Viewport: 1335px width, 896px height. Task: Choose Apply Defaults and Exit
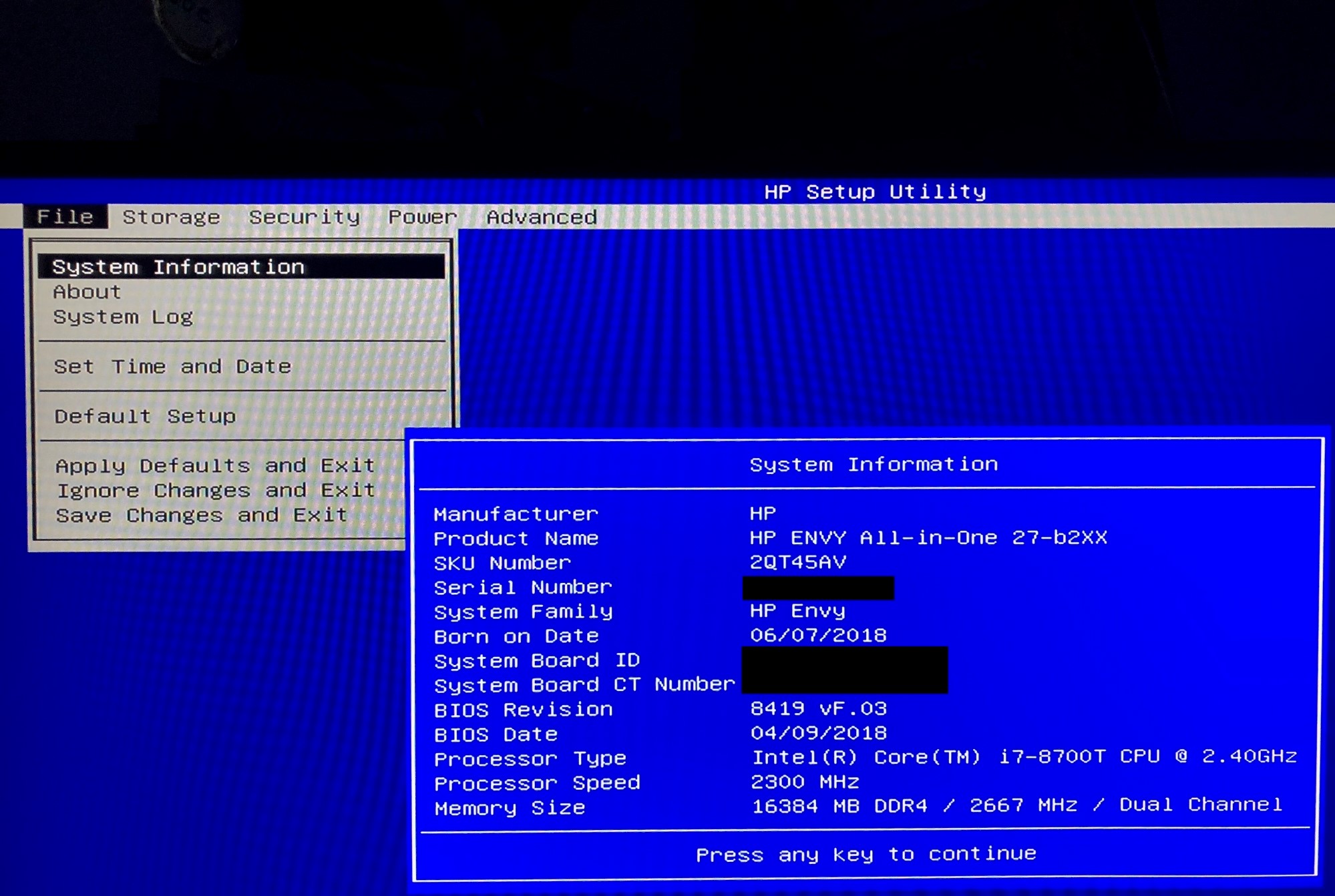coord(214,465)
